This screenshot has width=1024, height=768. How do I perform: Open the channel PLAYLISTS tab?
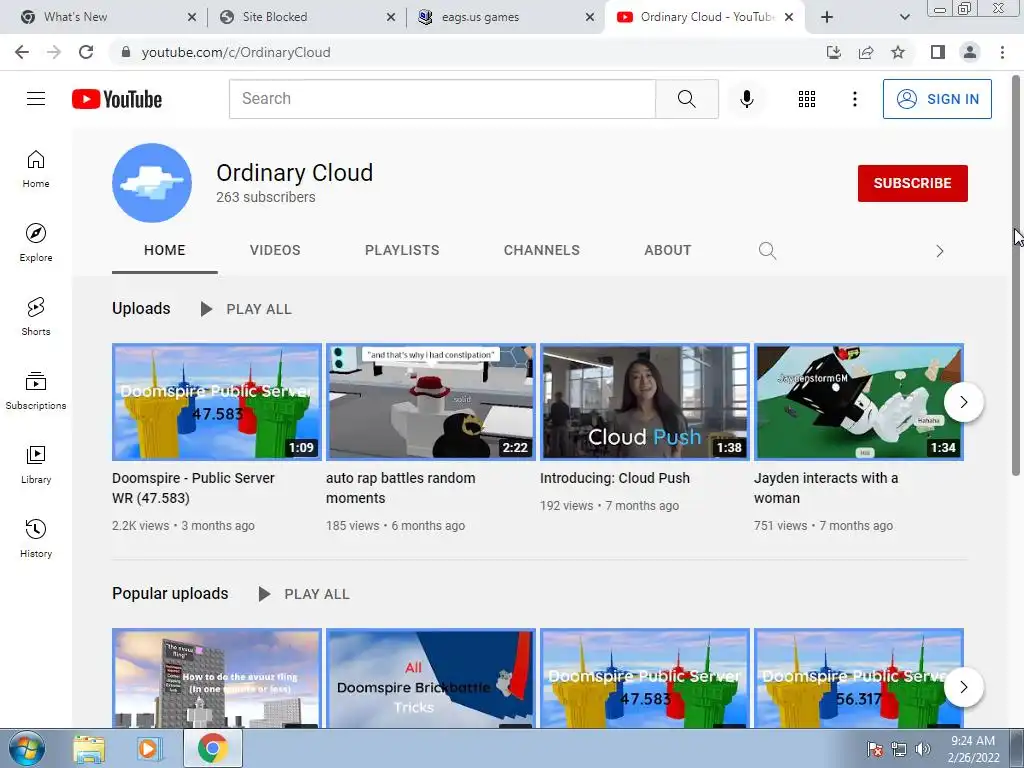(402, 250)
